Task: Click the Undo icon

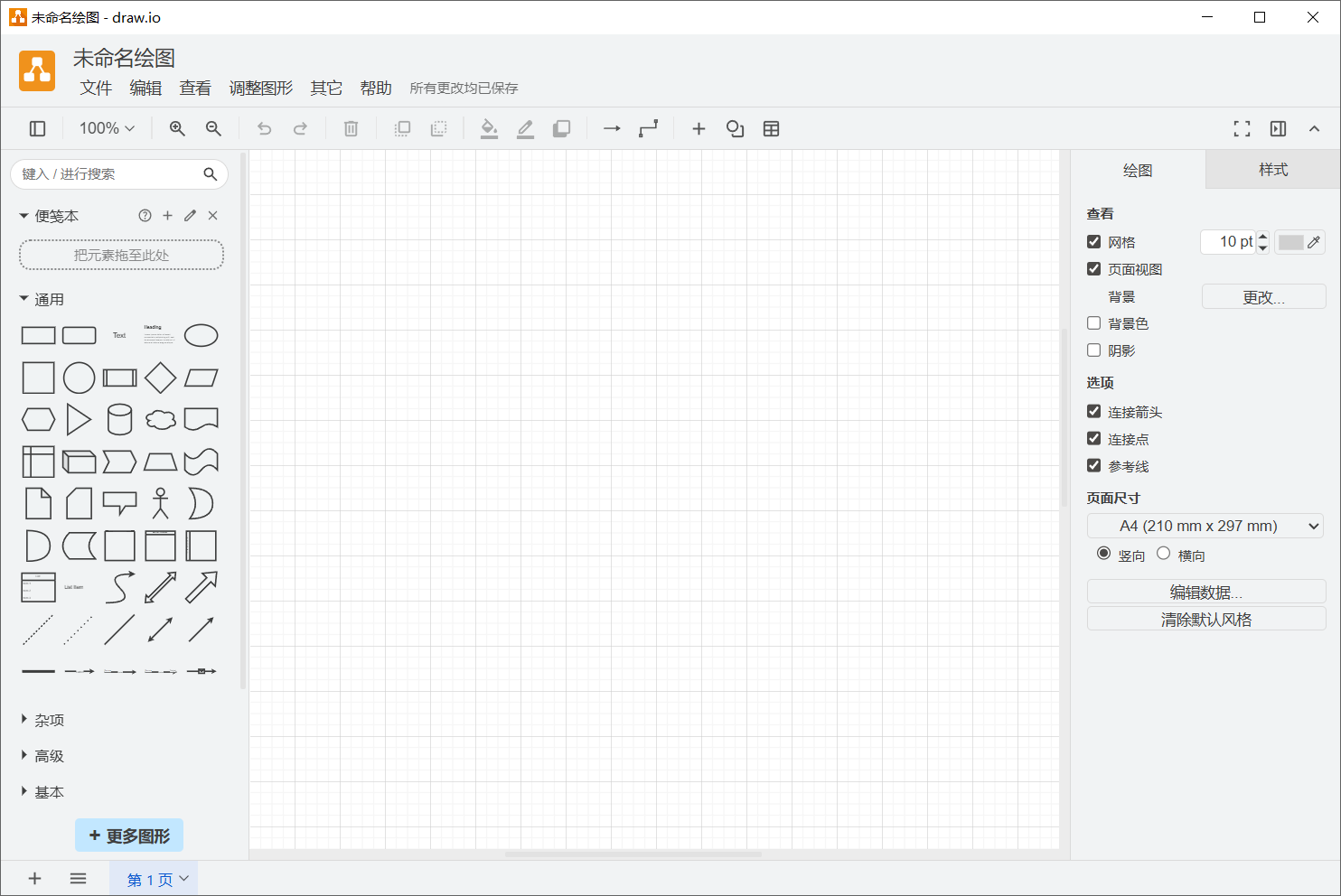Action: [x=264, y=128]
